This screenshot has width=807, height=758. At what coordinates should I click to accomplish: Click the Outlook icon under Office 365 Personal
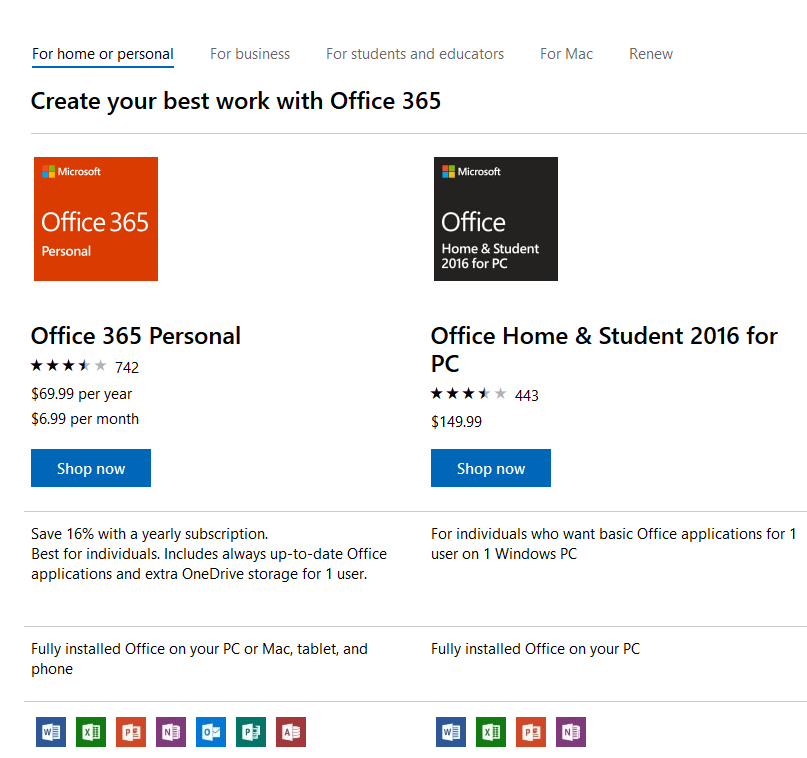(211, 731)
